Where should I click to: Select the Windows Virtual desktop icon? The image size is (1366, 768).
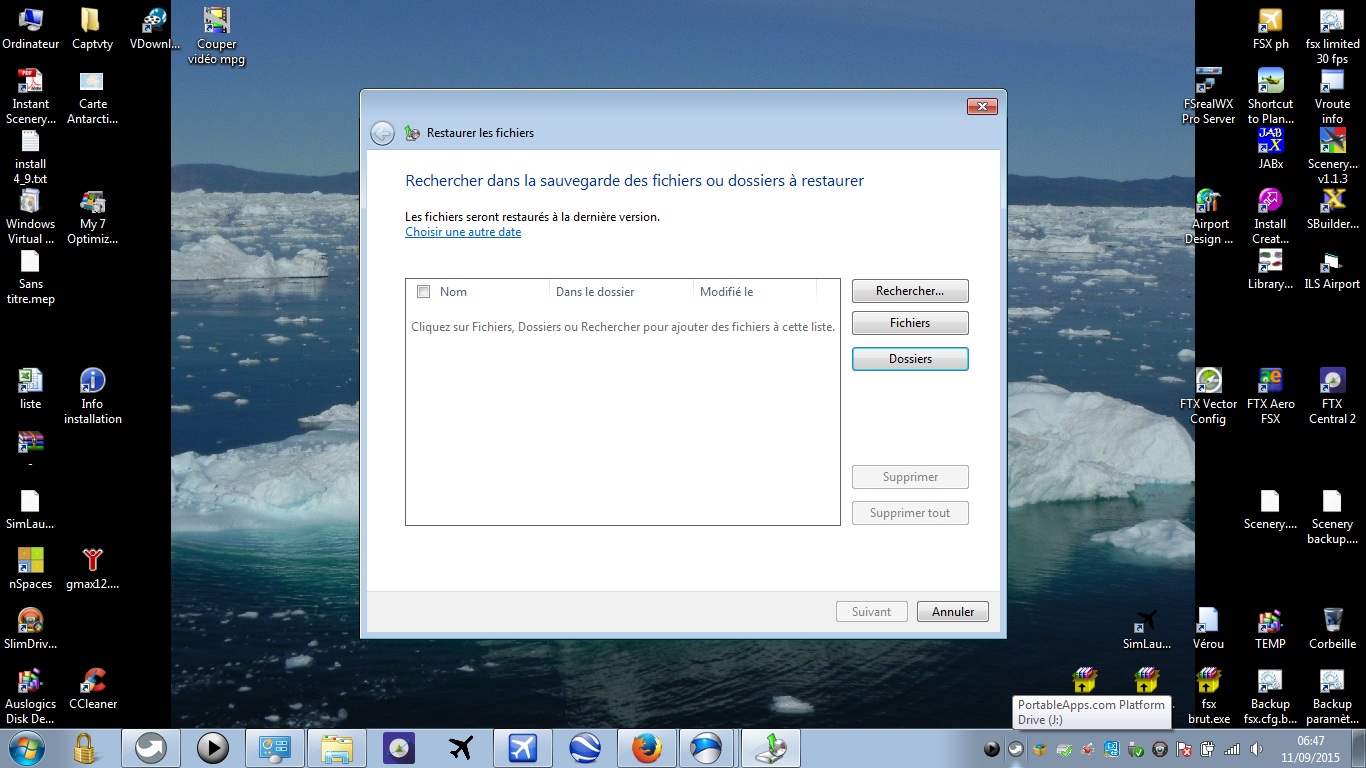tap(31, 216)
